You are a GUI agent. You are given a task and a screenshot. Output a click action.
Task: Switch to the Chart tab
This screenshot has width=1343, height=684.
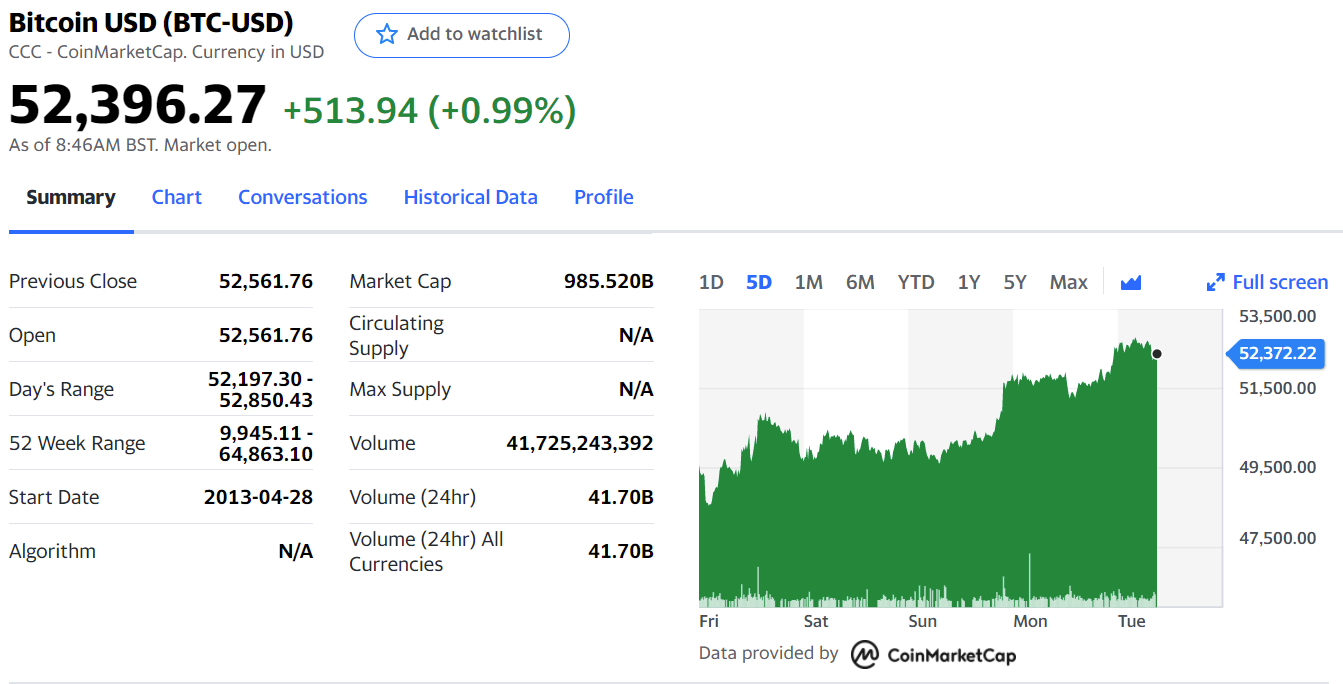[x=177, y=197]
